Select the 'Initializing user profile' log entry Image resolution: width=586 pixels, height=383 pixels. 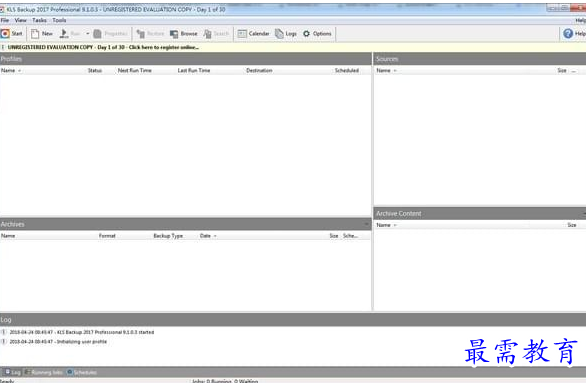[58, 342]
